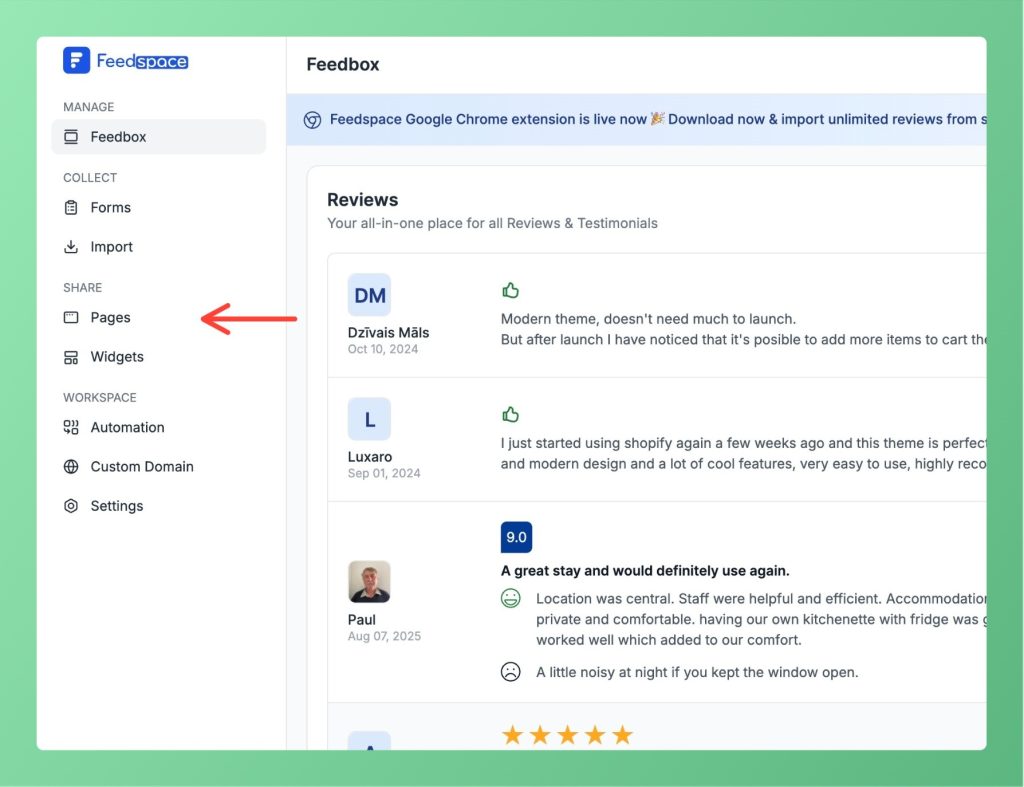Click the Reviews & Testimonials subtitle text
Viewport: 1024px width, 787px height.
(492, 223)
